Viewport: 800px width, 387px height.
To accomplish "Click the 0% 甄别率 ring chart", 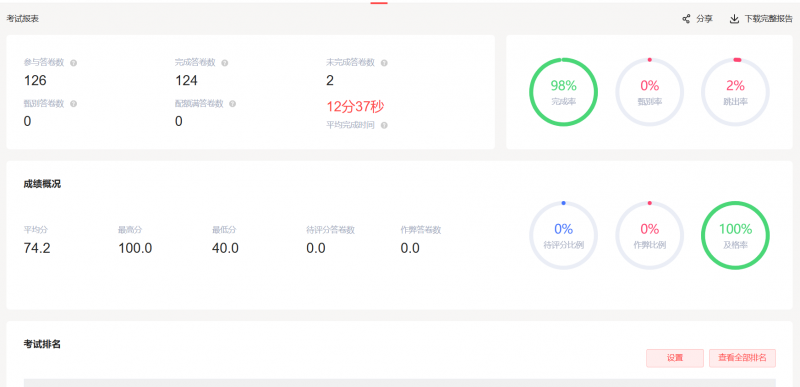I will pos(649,92).
